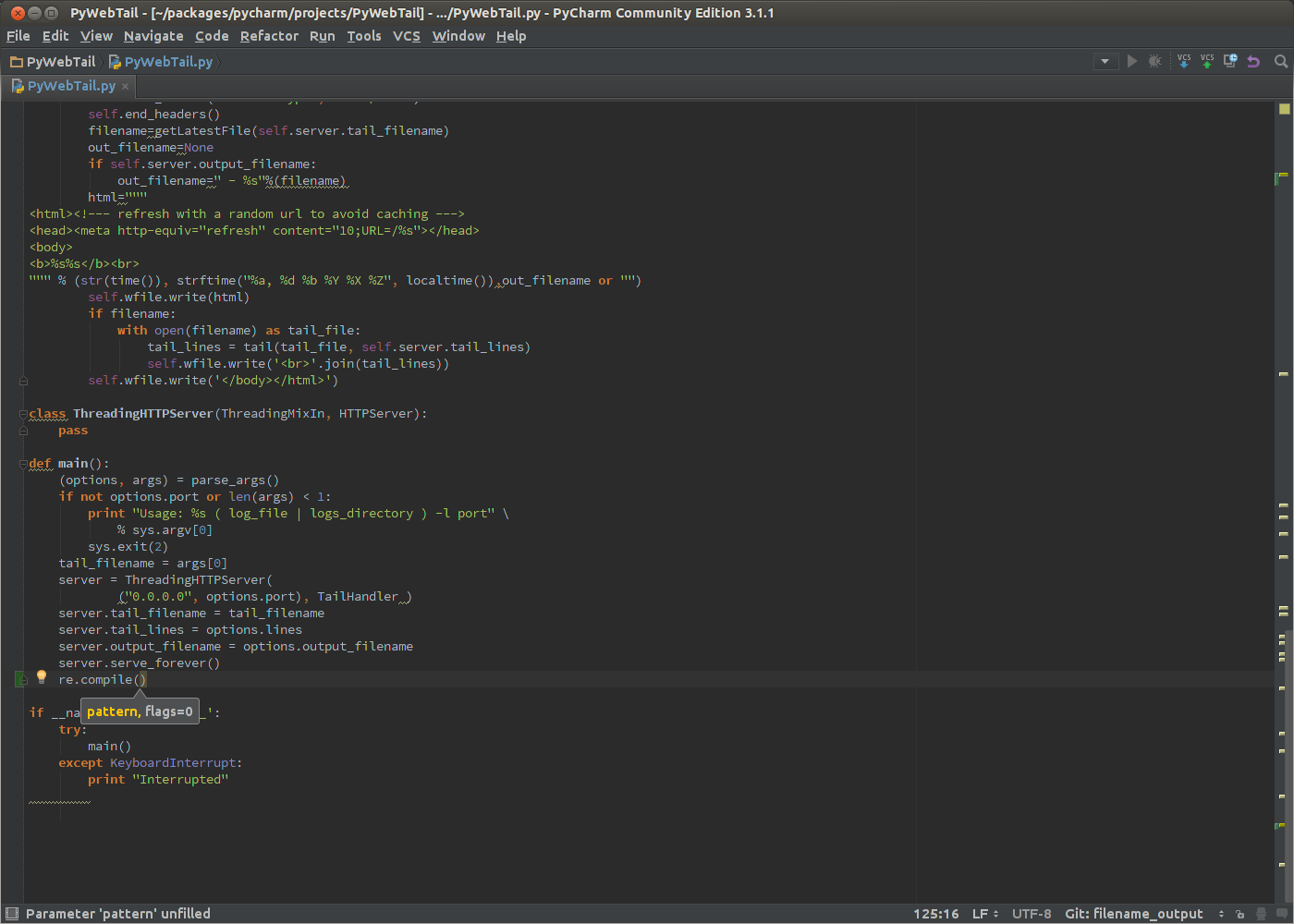Click the 125:16 cursor position indicator

(936, 914)
